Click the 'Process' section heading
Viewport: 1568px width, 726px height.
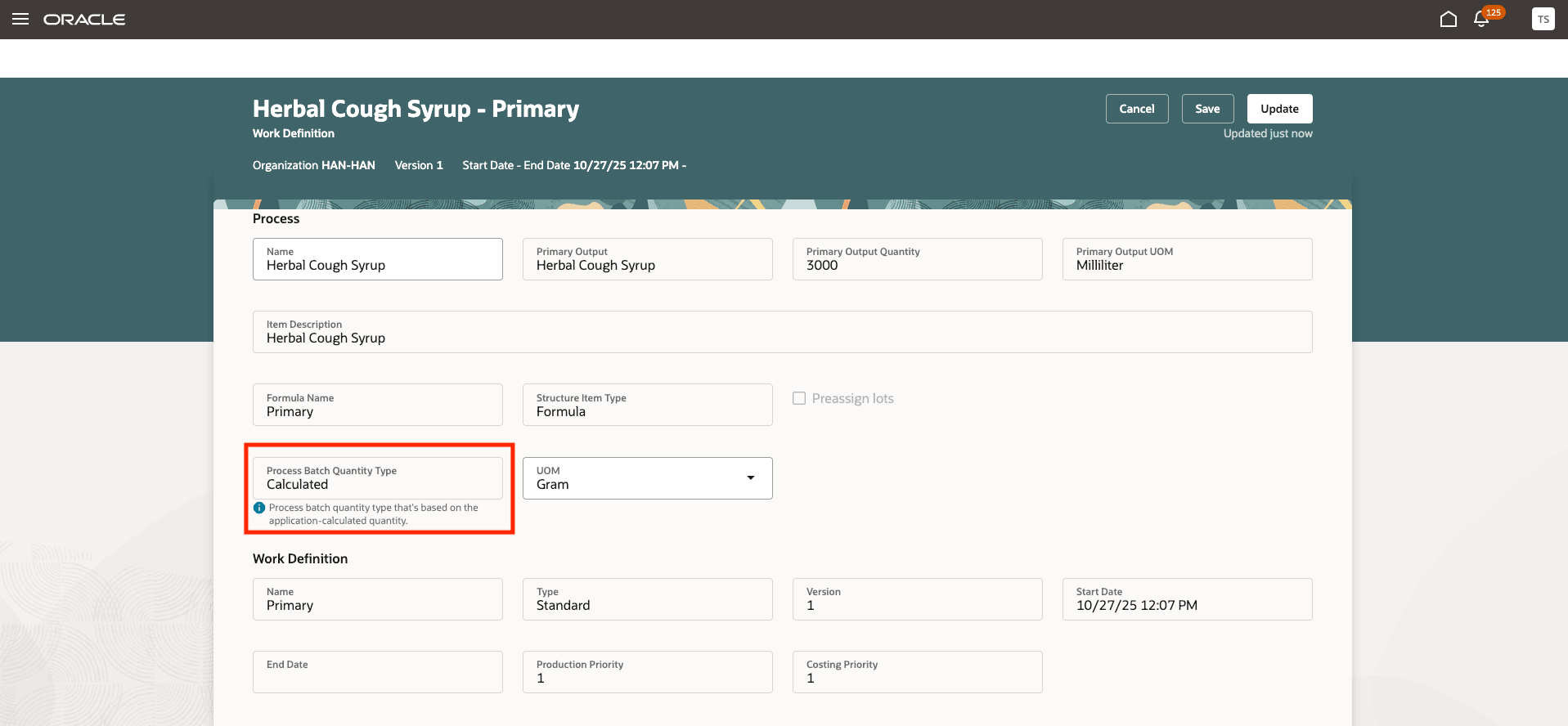tap(276, 218)
